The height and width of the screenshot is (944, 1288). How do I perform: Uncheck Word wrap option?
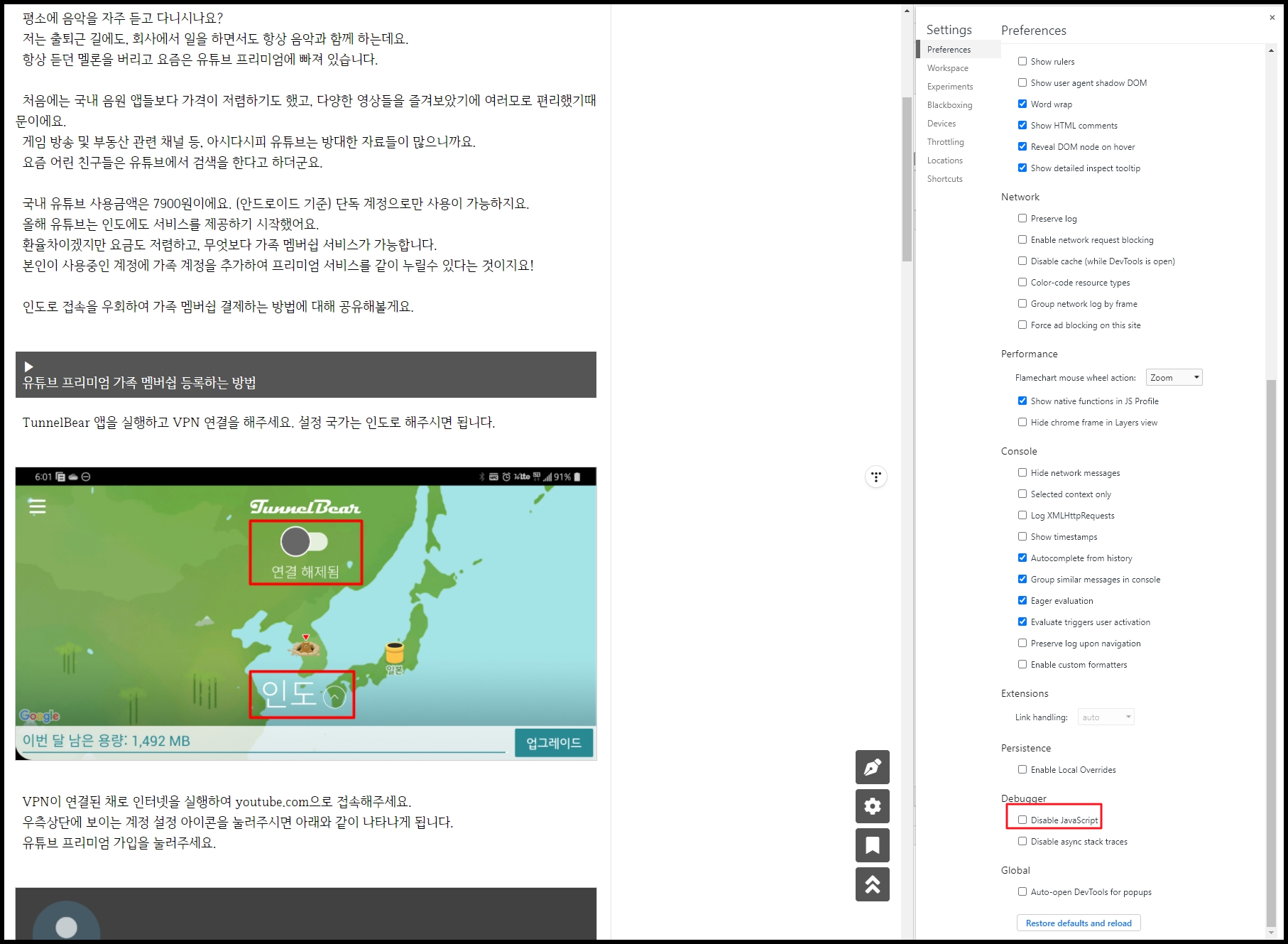coord(1022,104)
